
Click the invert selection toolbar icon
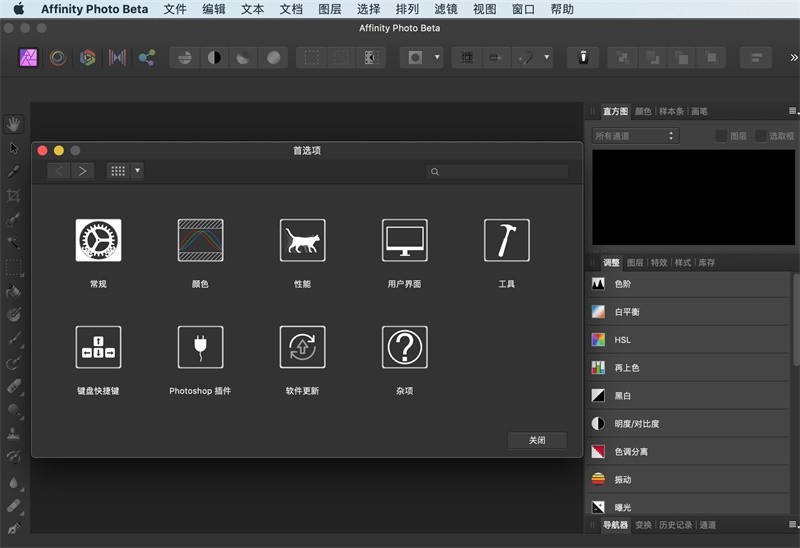click(x=371, y=58)
